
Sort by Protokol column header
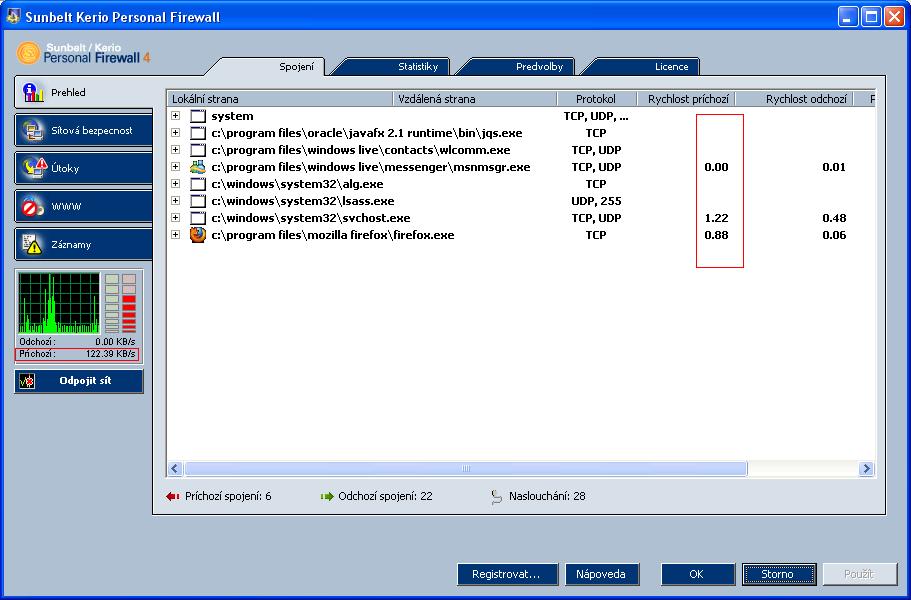pyautogui.click(x=597, y=99)
